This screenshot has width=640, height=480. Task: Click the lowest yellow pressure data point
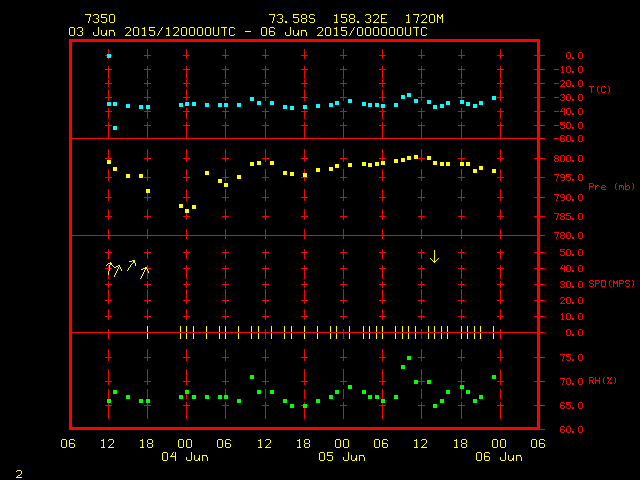point(187,211)
